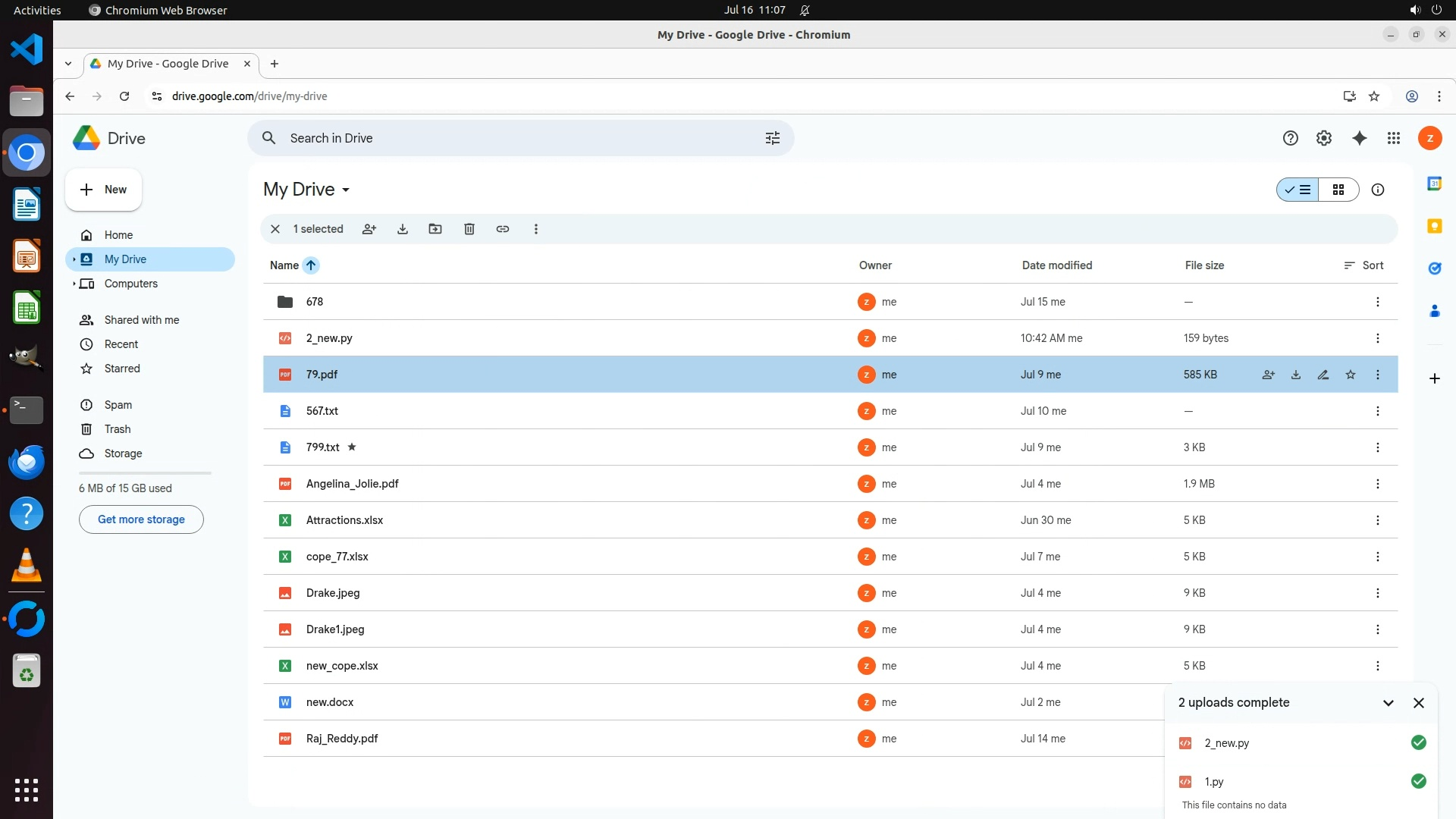Image resolution: width=1456 pixels, height=819 pixels.
Task: Expand Computers in the sidebar tree
Action: [x=74, y=284]
